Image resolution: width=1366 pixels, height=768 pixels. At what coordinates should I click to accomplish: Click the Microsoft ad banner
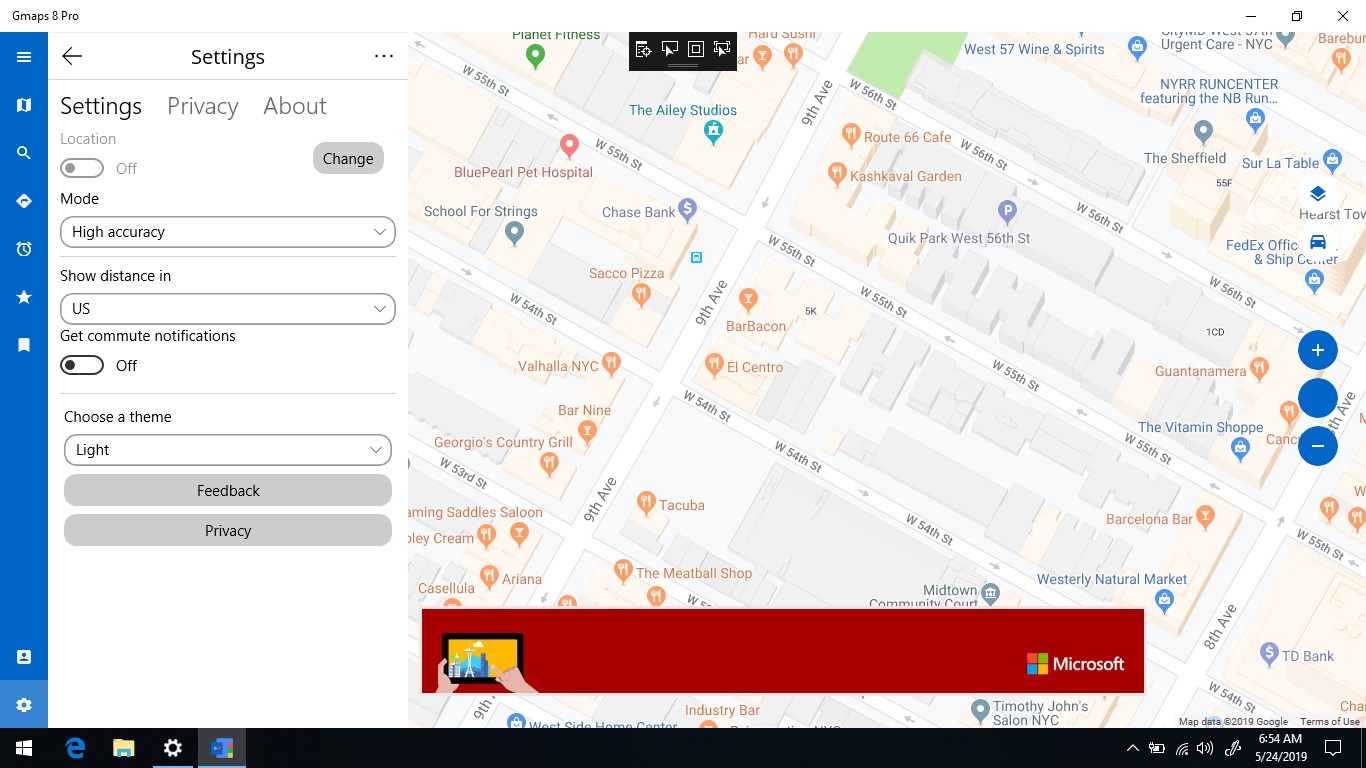click(783, 651)
